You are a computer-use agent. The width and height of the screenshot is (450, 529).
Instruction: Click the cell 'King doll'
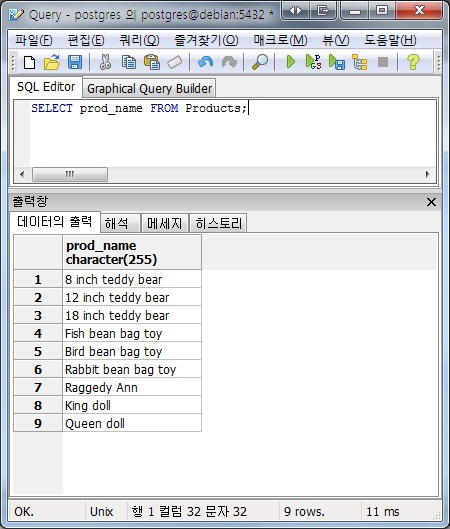tap(132, 405)
